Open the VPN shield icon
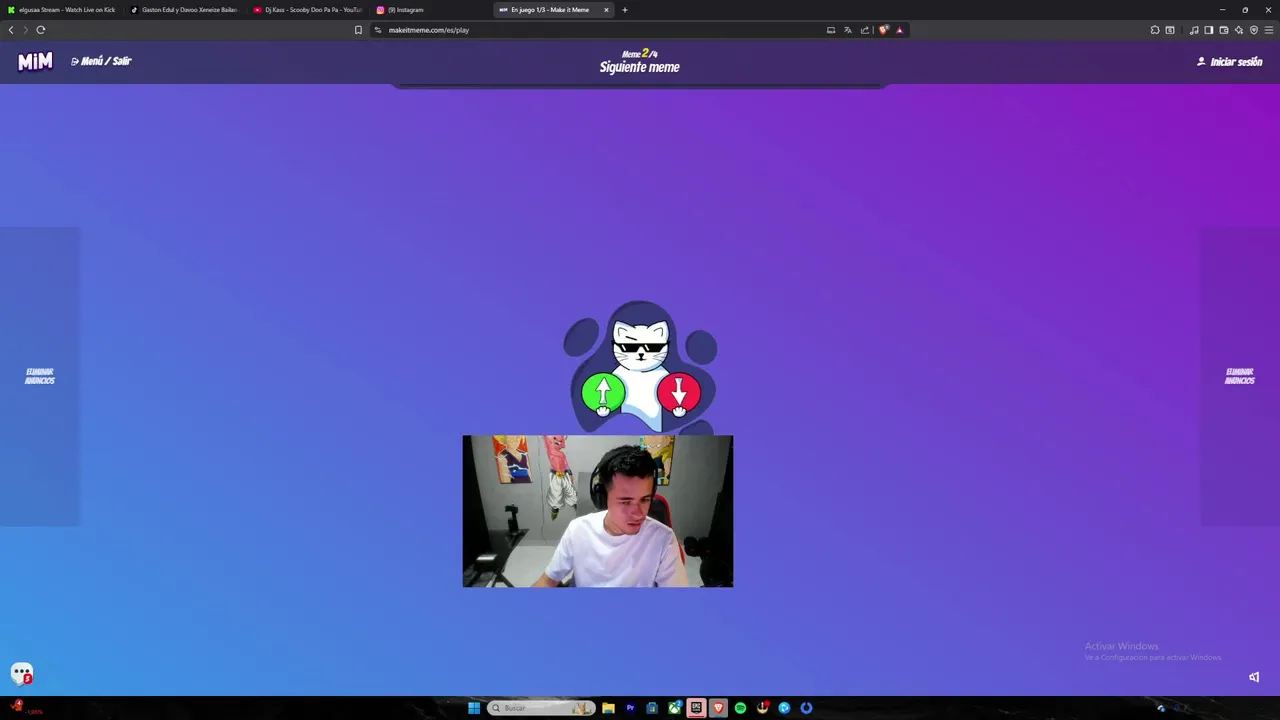Screen dimensions: 1280x720 [1254, 30]
